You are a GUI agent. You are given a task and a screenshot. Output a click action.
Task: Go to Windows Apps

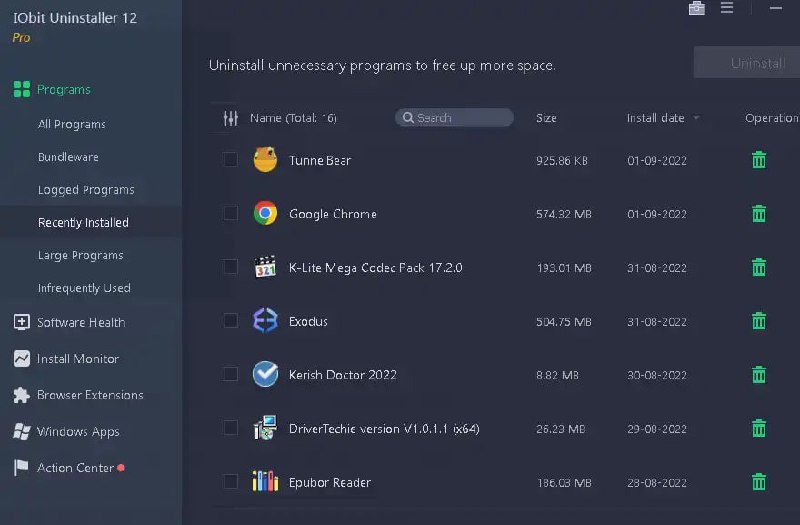point(78,432)
